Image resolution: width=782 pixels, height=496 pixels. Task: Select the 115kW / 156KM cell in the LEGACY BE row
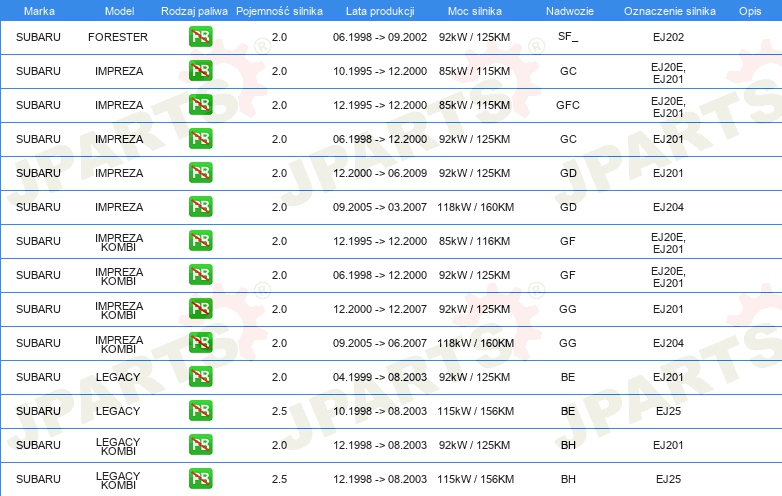(475, 411)
